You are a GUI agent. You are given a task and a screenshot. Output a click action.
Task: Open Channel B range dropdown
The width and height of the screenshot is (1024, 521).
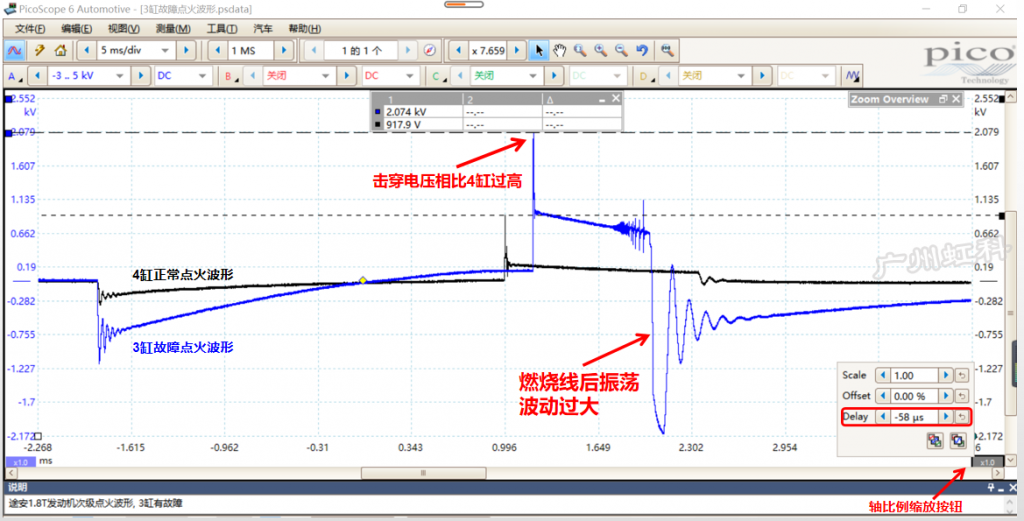pos(326,76)
